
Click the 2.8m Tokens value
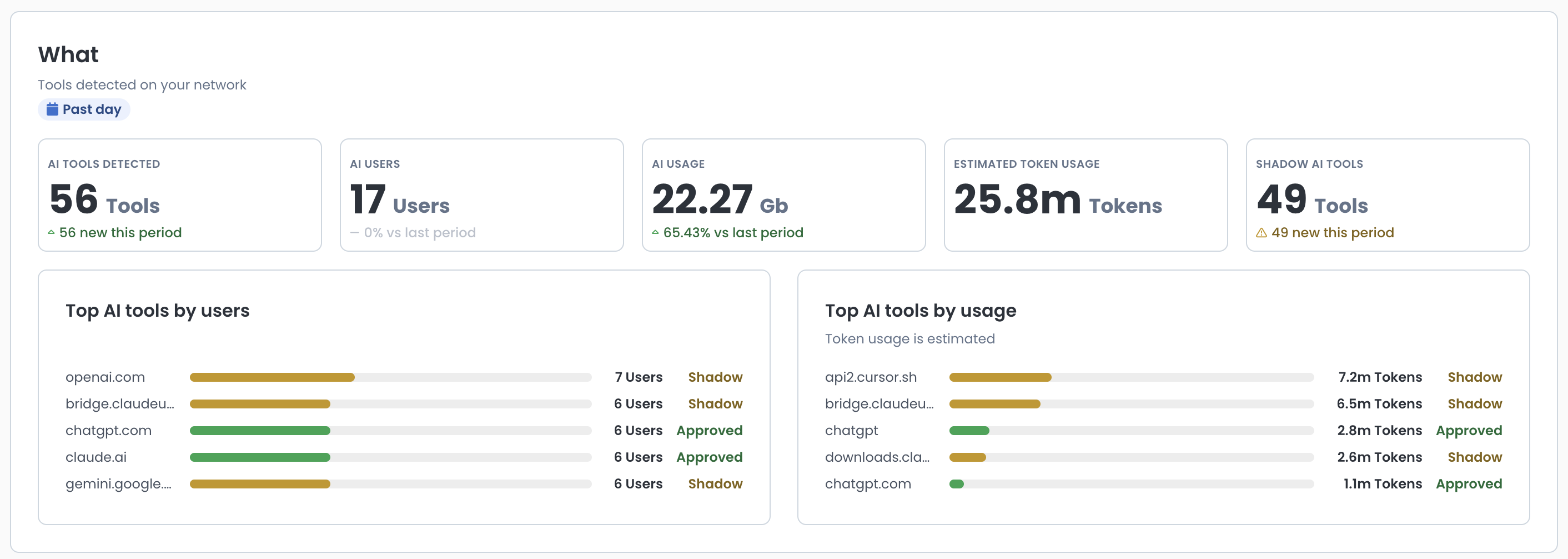(x=1379, y=431)
